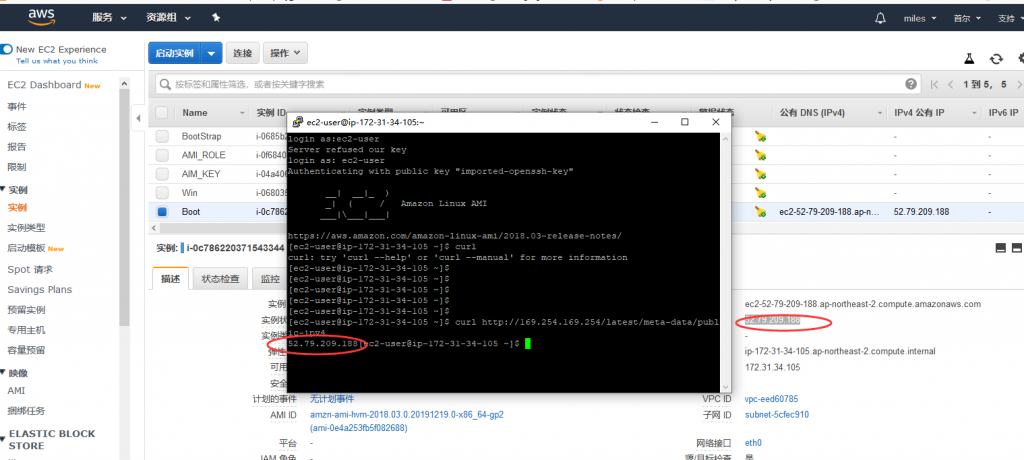This screenshot has height=460, width=1024.
Task: Click the flask experiments icon
Action: click(x=969, y=58)
